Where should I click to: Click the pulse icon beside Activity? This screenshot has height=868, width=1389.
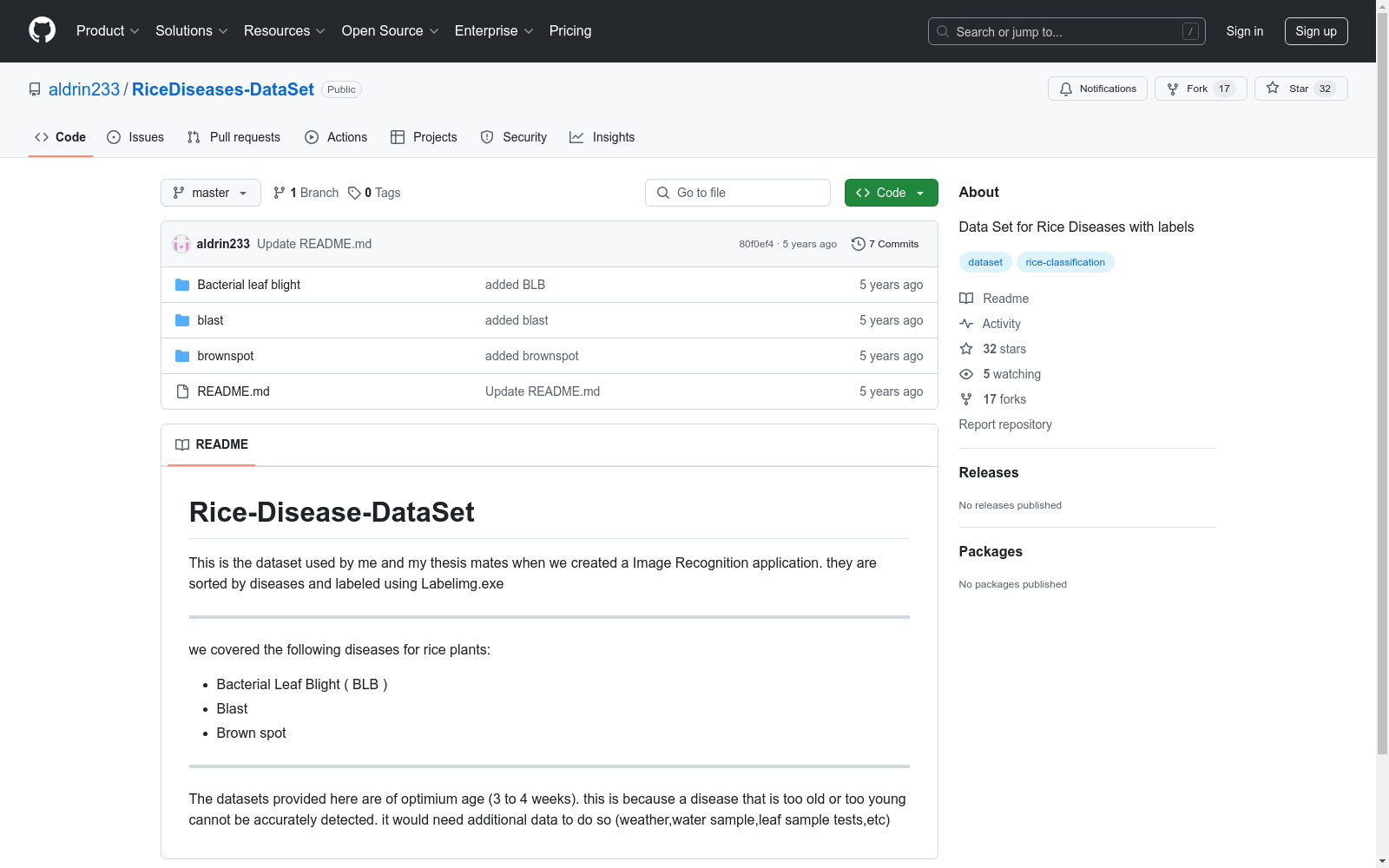point(966,324)
